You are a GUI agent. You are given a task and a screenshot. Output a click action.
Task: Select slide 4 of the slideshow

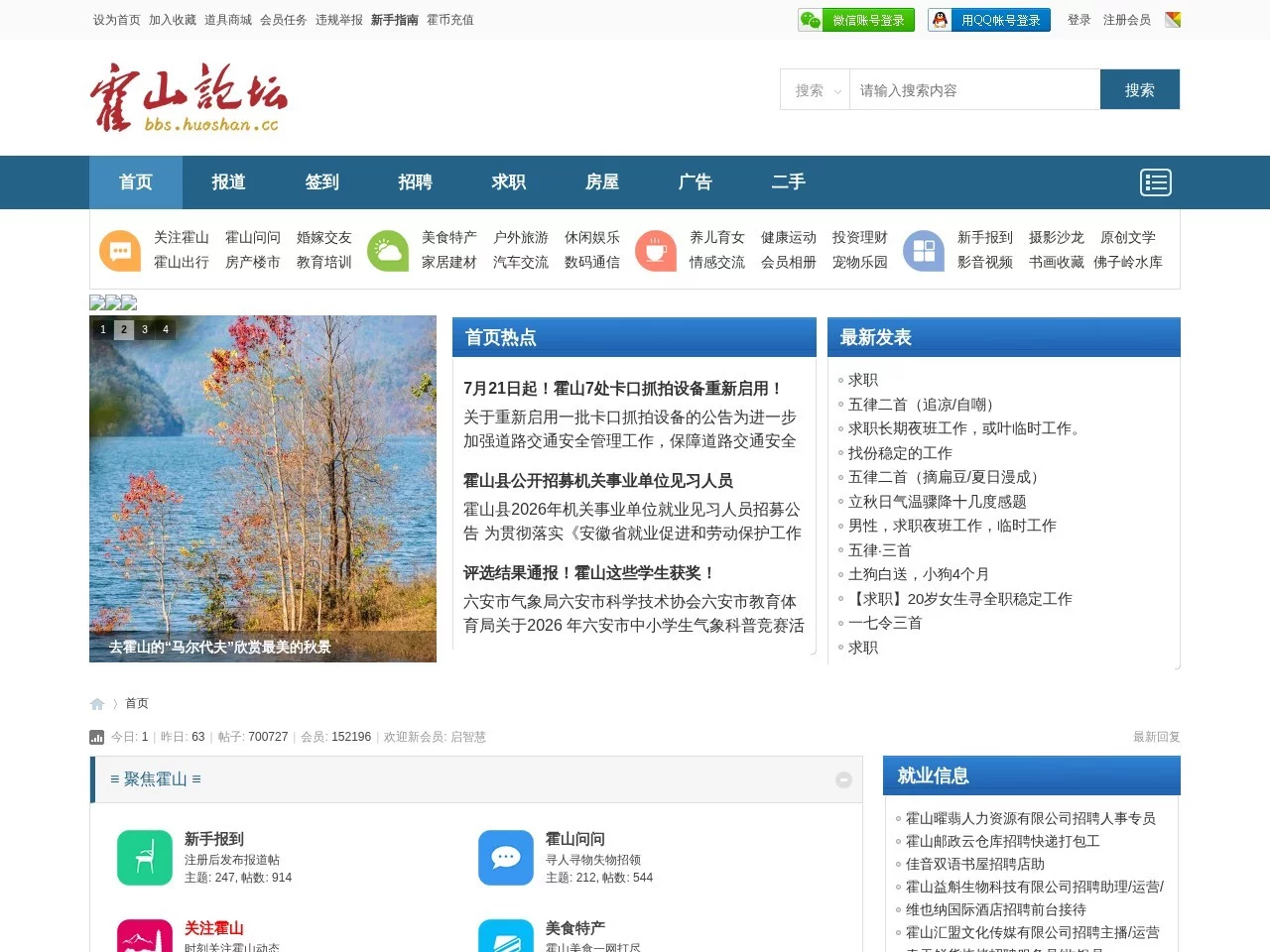click(x=166, y=329)
